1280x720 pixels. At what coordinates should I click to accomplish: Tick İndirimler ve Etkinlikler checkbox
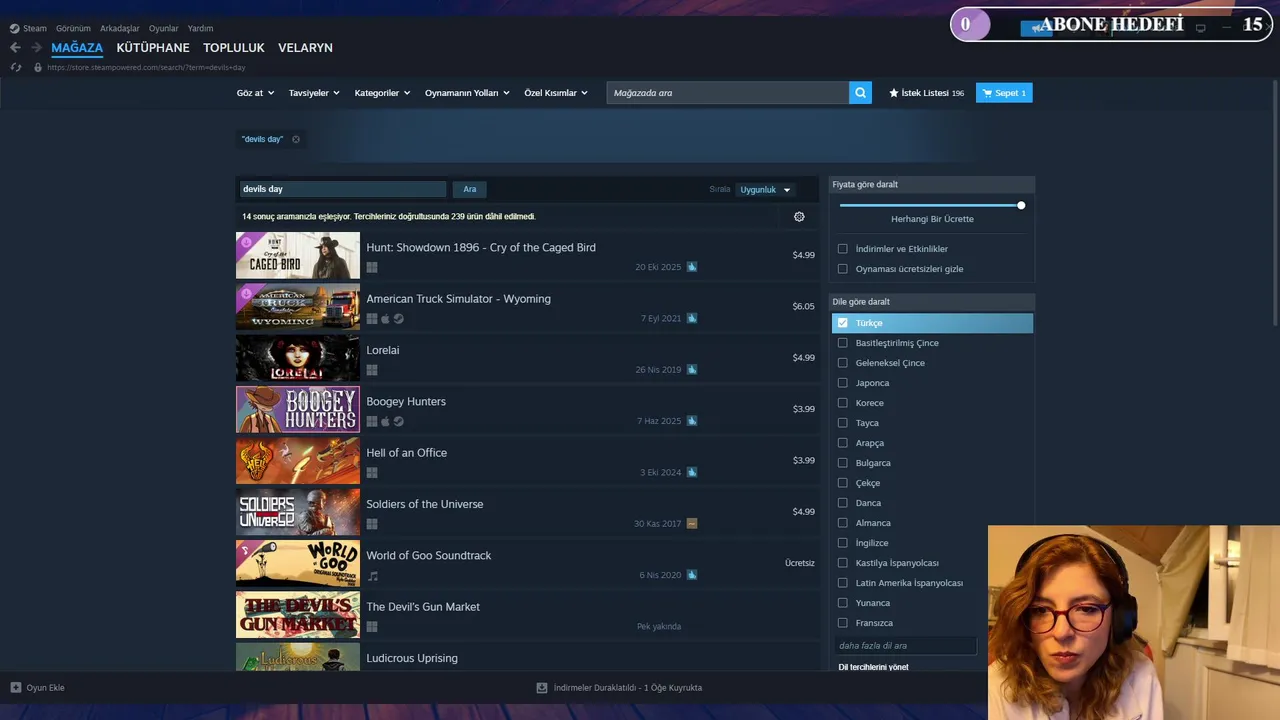click(x=843, y=249)
